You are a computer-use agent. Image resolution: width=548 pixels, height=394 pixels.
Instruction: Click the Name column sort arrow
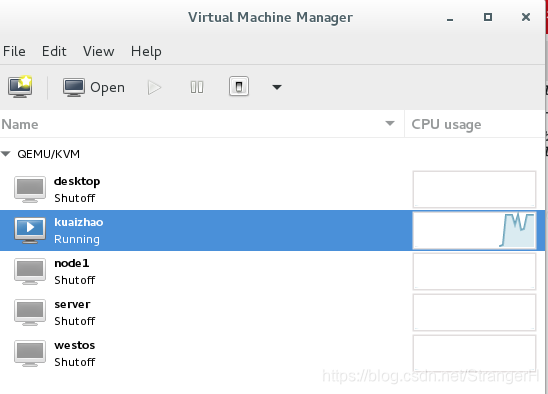pyautogui.click(x=390, y=123)
